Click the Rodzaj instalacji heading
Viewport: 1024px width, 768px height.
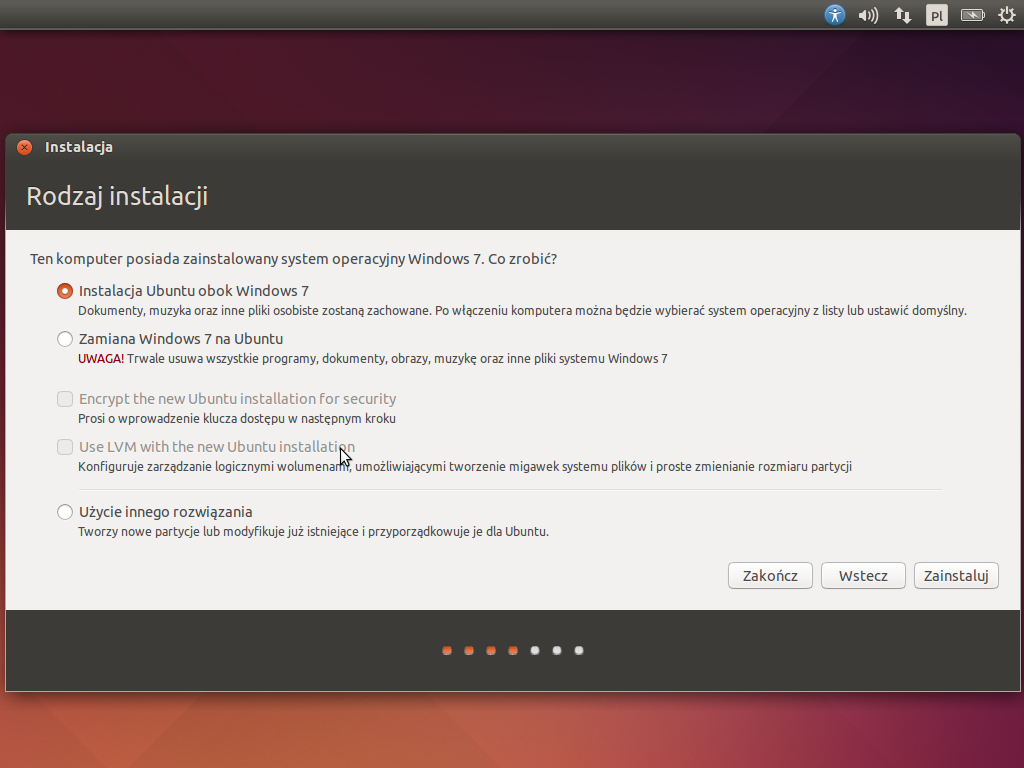117,197
